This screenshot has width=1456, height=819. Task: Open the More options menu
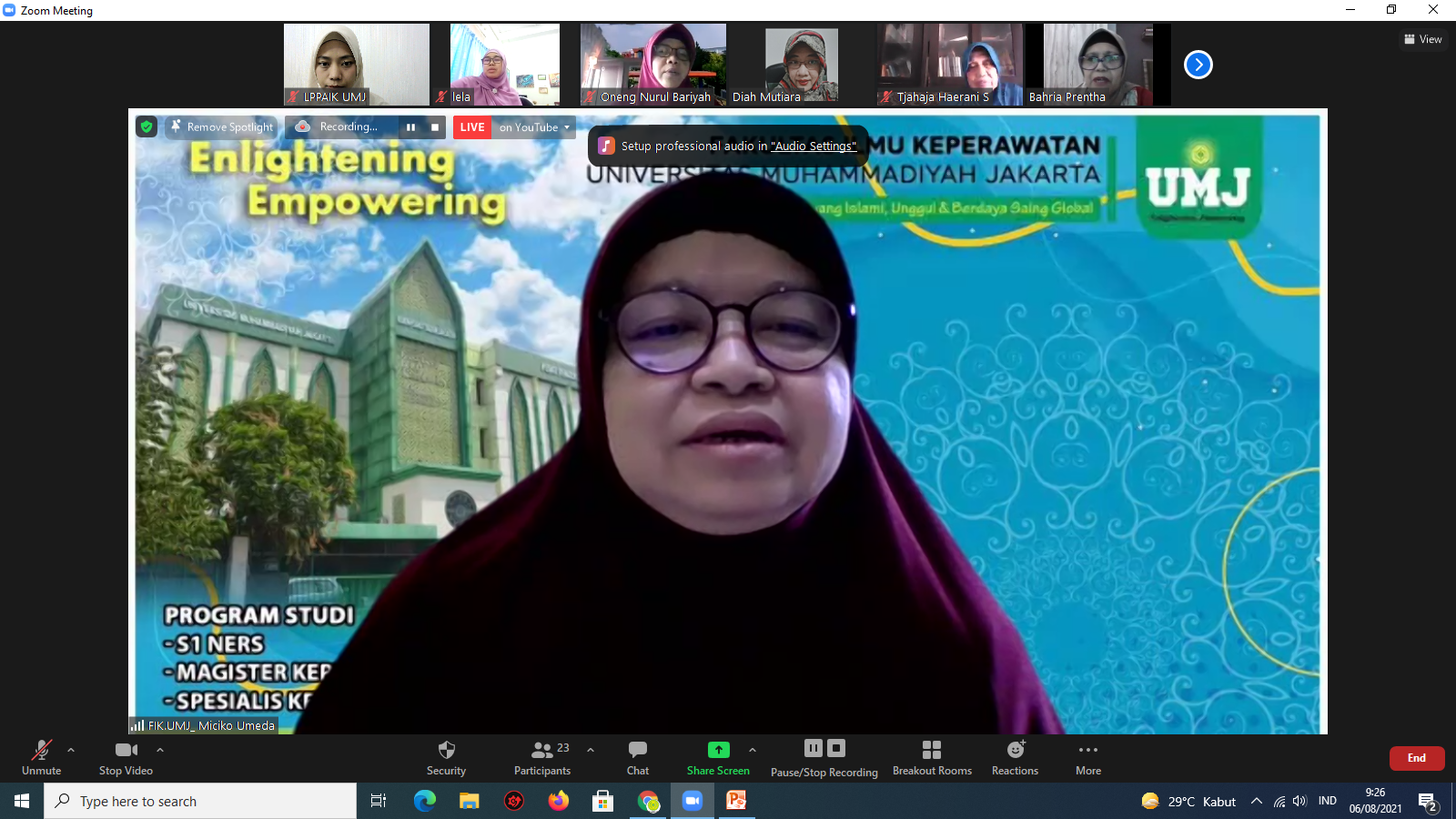pos(1088,757)
